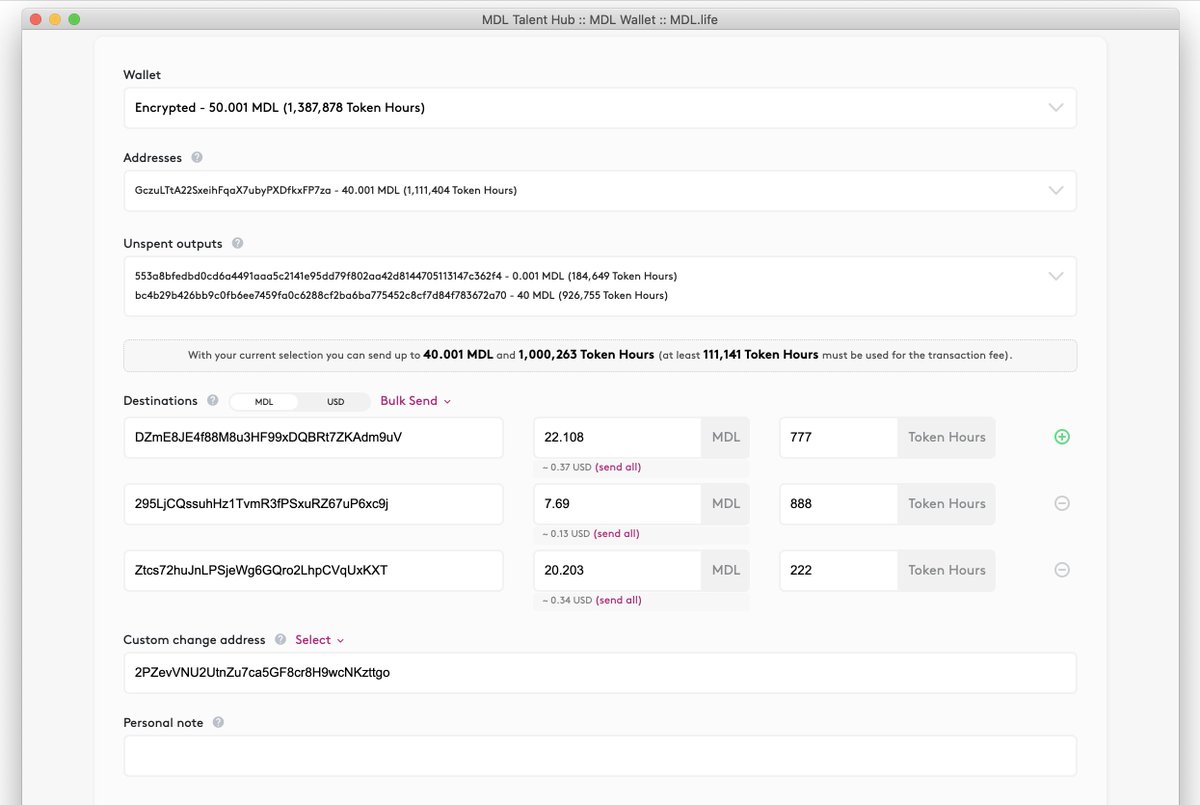Image resolution: width=1200 pixels, height=805 pixels.
Task: Click the ~0.37 USD estimate text
Action: tap(566, 467)
